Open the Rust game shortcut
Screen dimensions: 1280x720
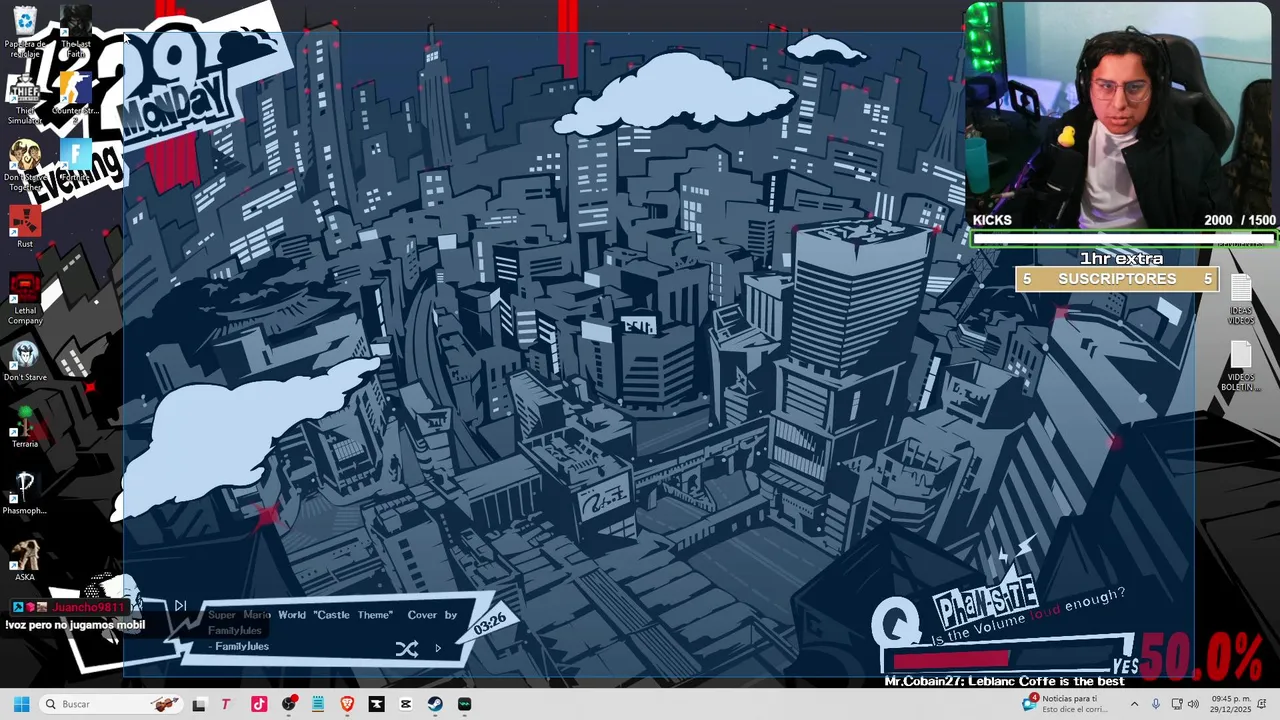coord(24,228)
